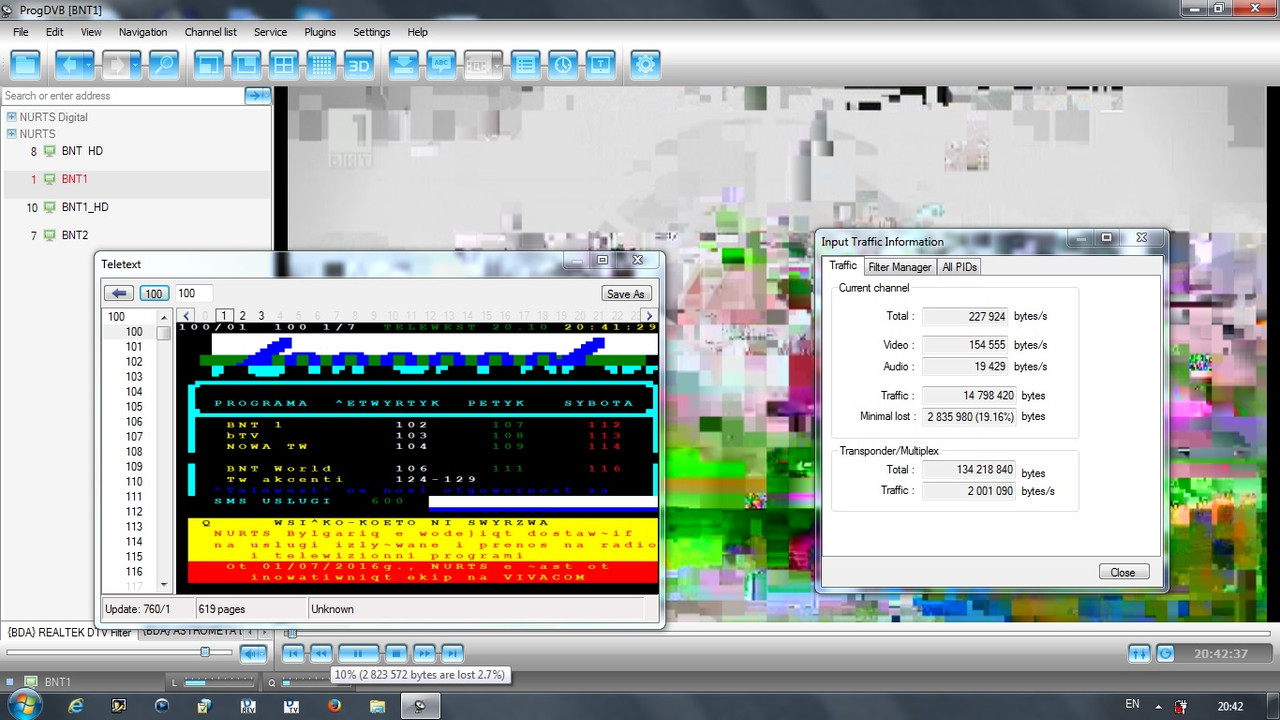Open the scheduler clock icon

point(564,65)
